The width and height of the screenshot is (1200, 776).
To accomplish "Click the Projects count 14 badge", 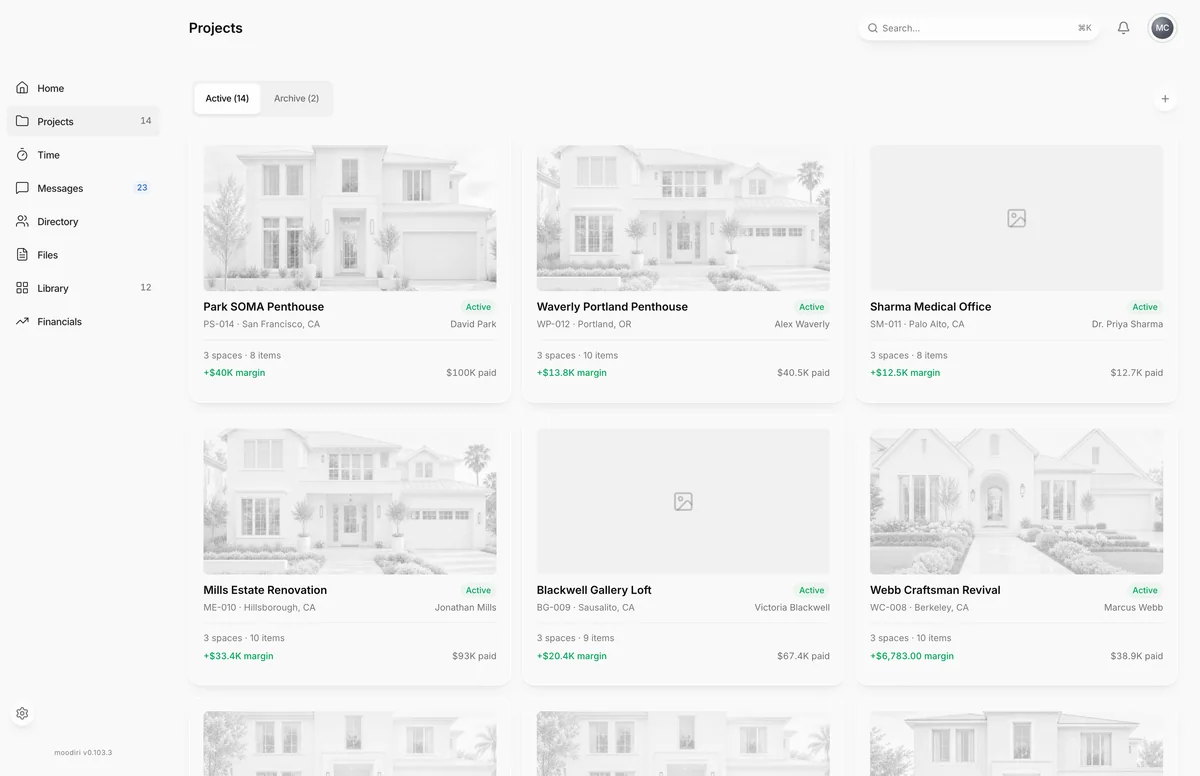I will pos(146,121).
